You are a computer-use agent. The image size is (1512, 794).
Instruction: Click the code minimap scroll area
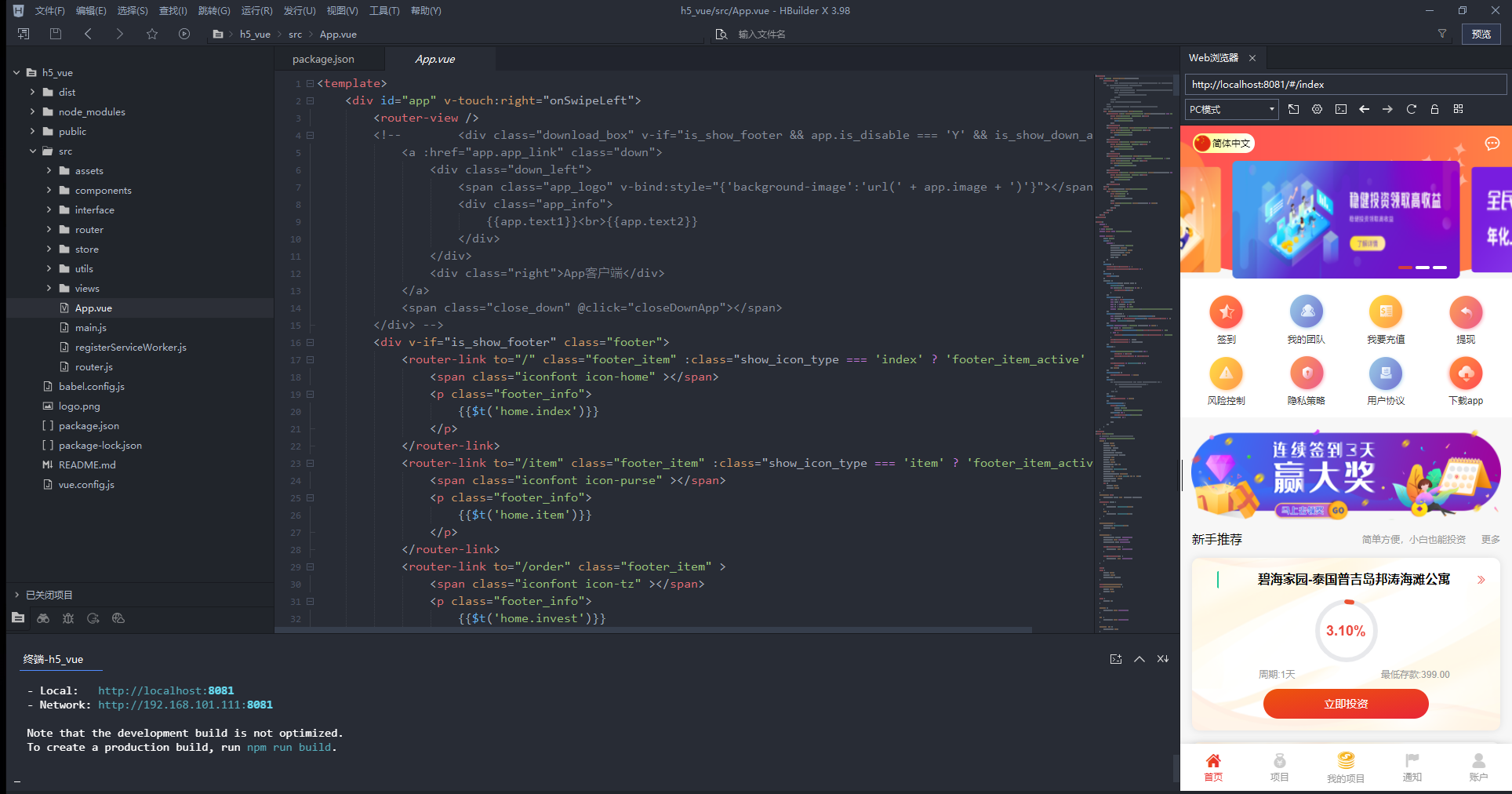point(1134,353)
